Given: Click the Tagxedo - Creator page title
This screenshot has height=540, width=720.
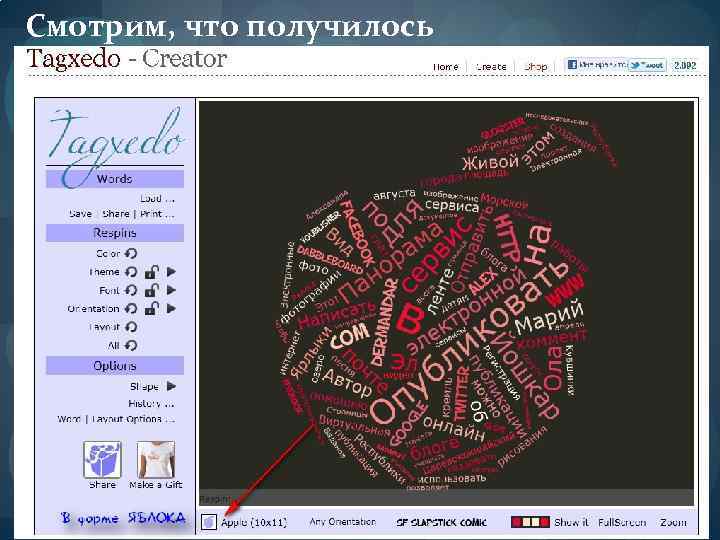Looking at the screenshot, I should click(127, 59).
